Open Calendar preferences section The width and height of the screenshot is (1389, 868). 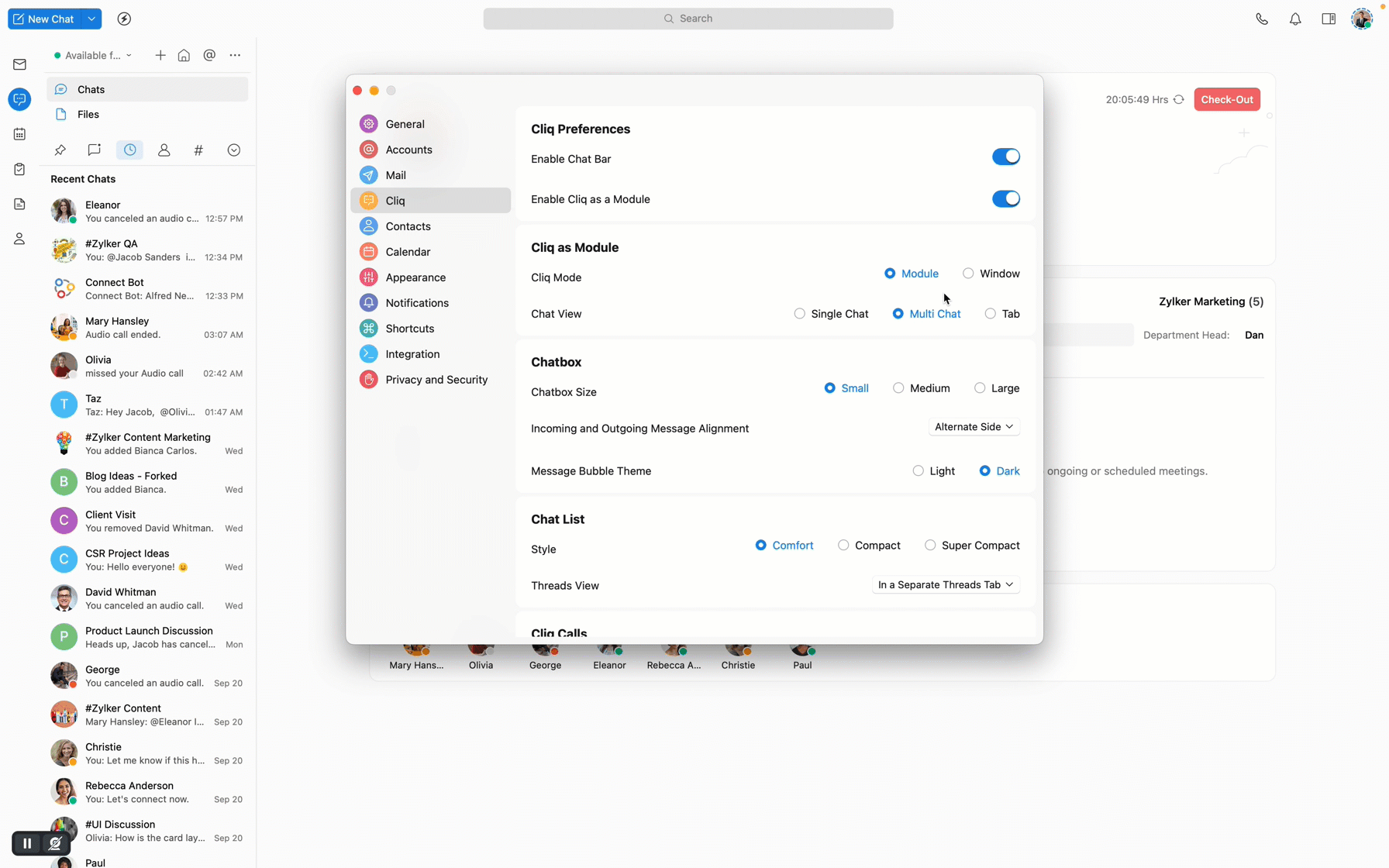point(430,252)
